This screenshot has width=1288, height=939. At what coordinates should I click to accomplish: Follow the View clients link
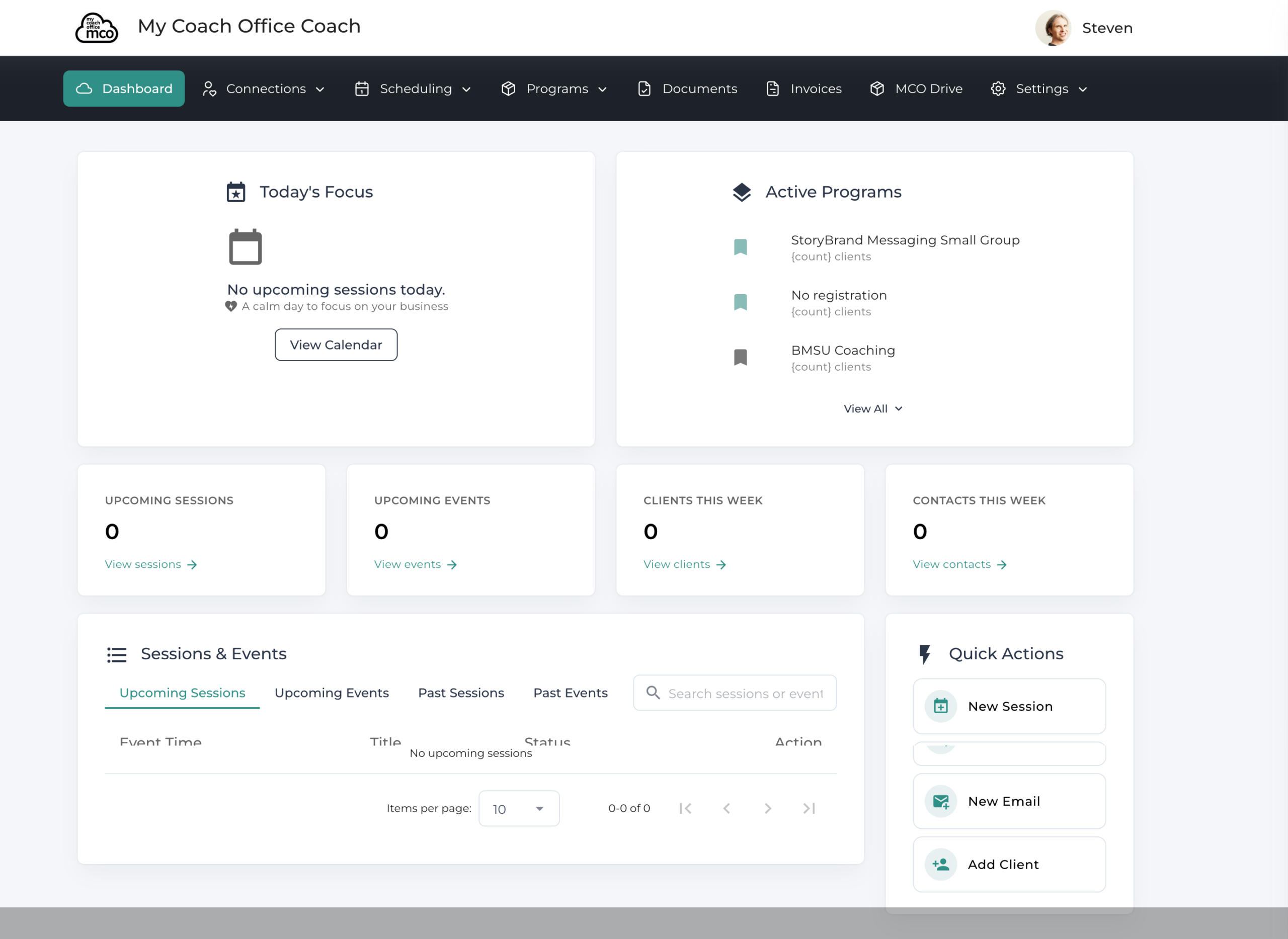685,564
